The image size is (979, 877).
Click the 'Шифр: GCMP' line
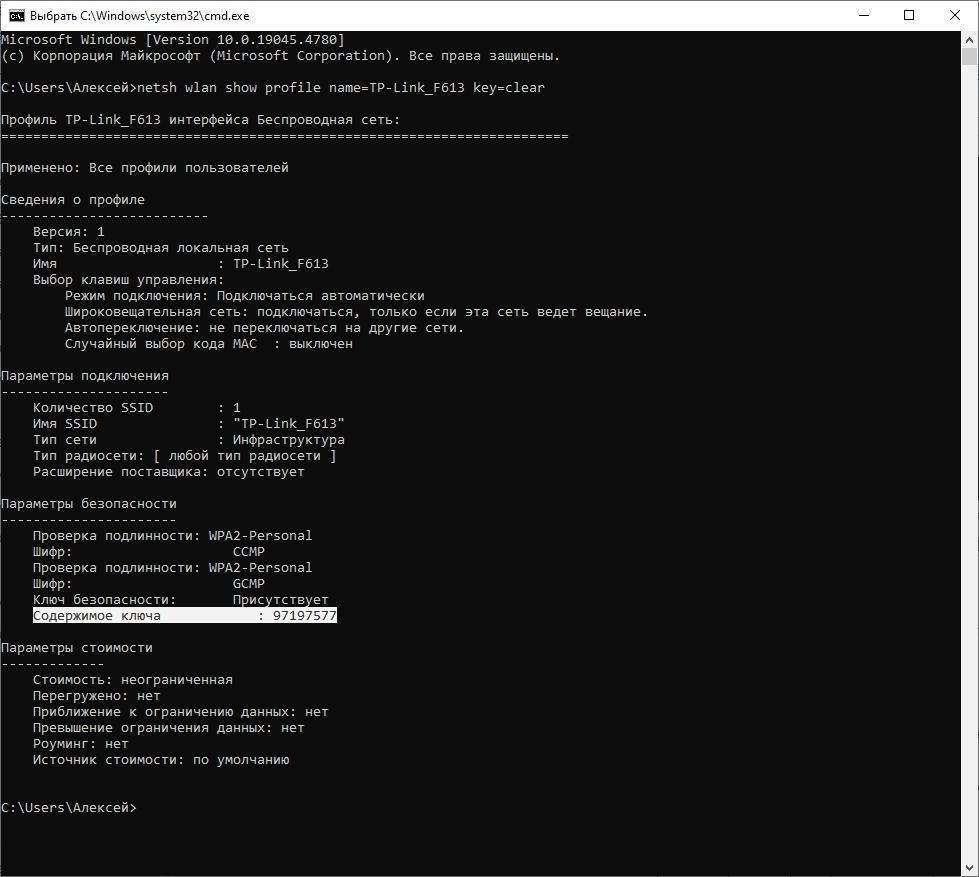click(149, 584)
